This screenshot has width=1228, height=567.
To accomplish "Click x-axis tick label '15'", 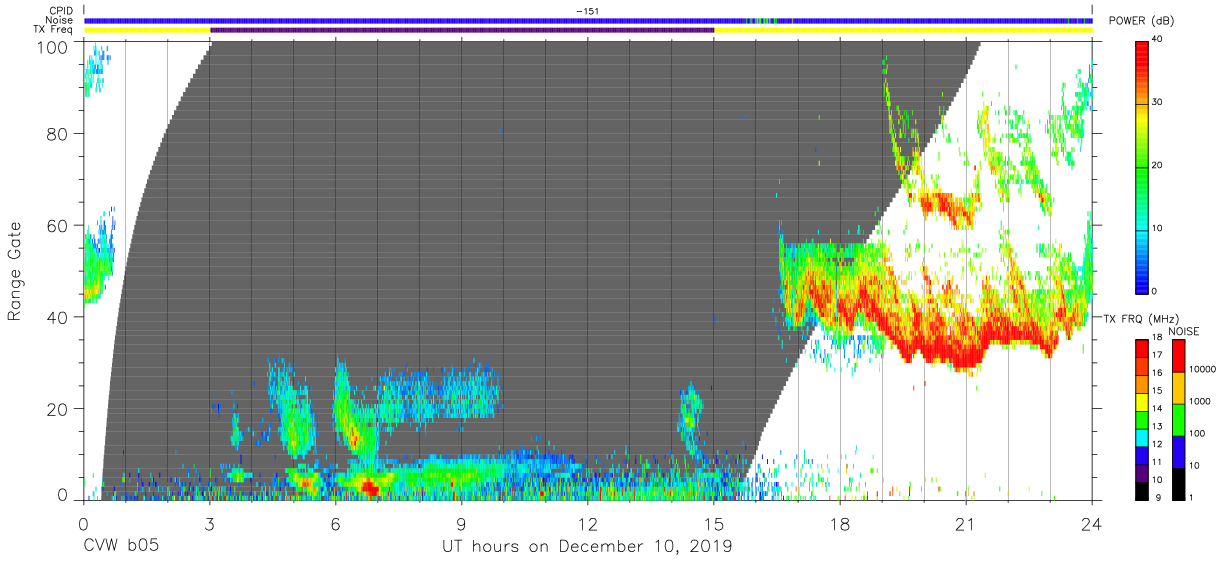I will 713,523.
